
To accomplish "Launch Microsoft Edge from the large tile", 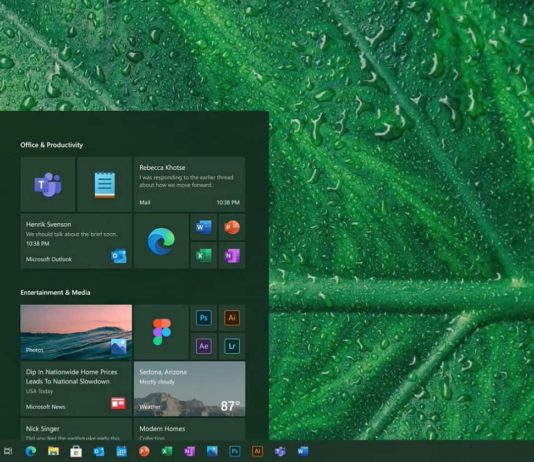I will click(x=161, y=241).
